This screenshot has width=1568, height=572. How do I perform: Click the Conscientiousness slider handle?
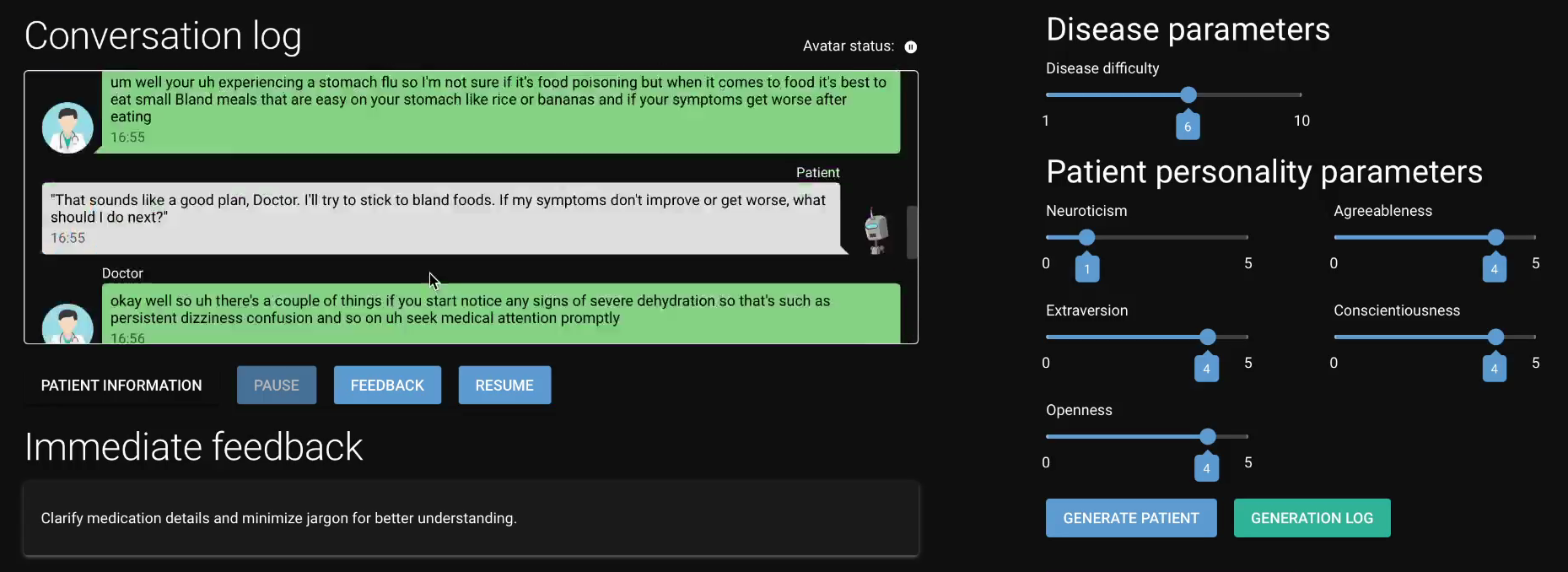pos(1495,337)
